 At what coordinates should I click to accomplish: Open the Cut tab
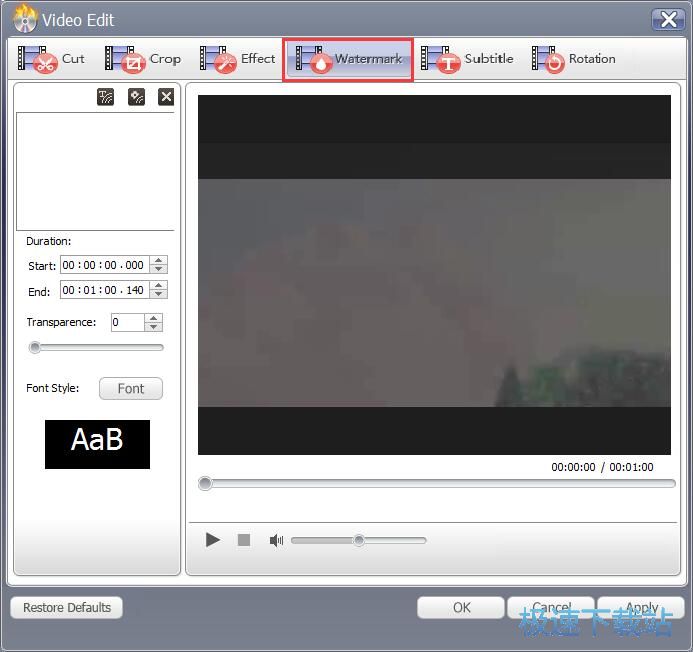coord(51,59)
